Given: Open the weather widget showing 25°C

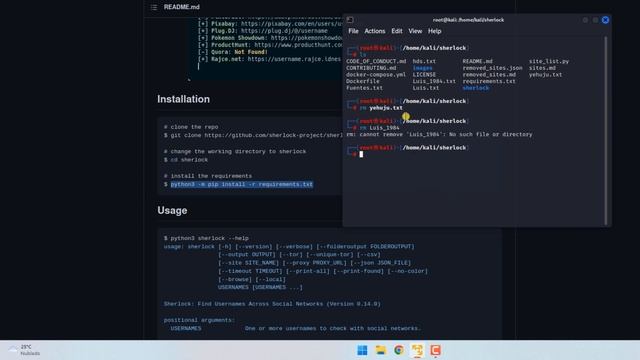Looking at the screenshot, I should pos(24,350).
